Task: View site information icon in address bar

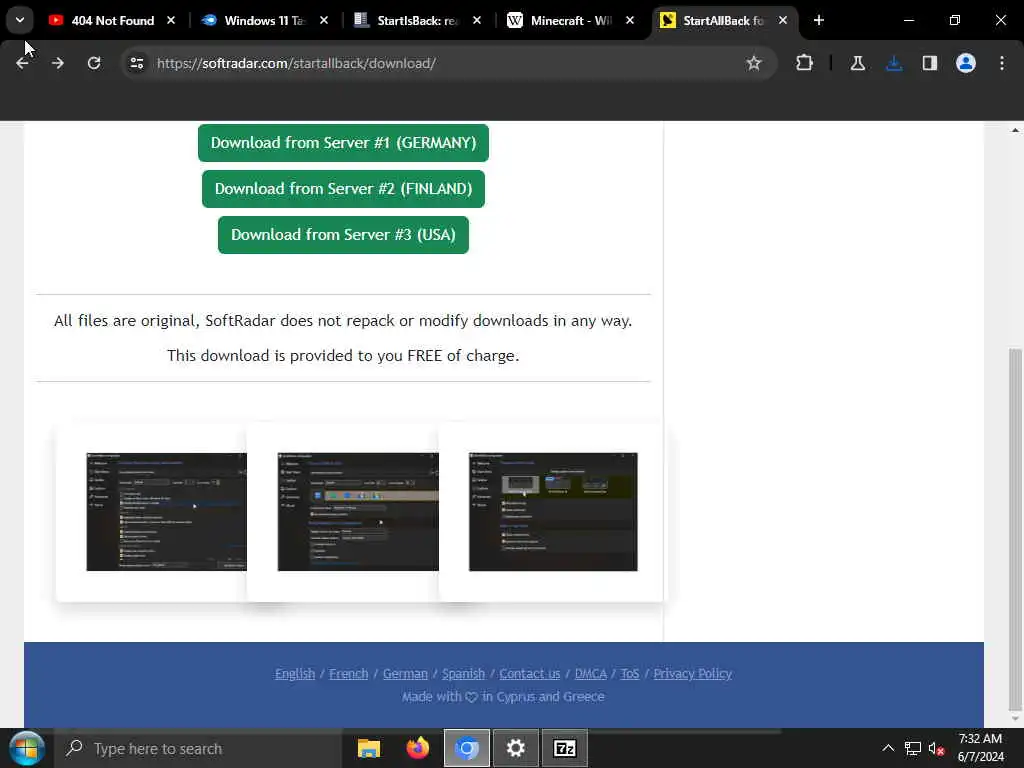Action: (x=137, y=63)
